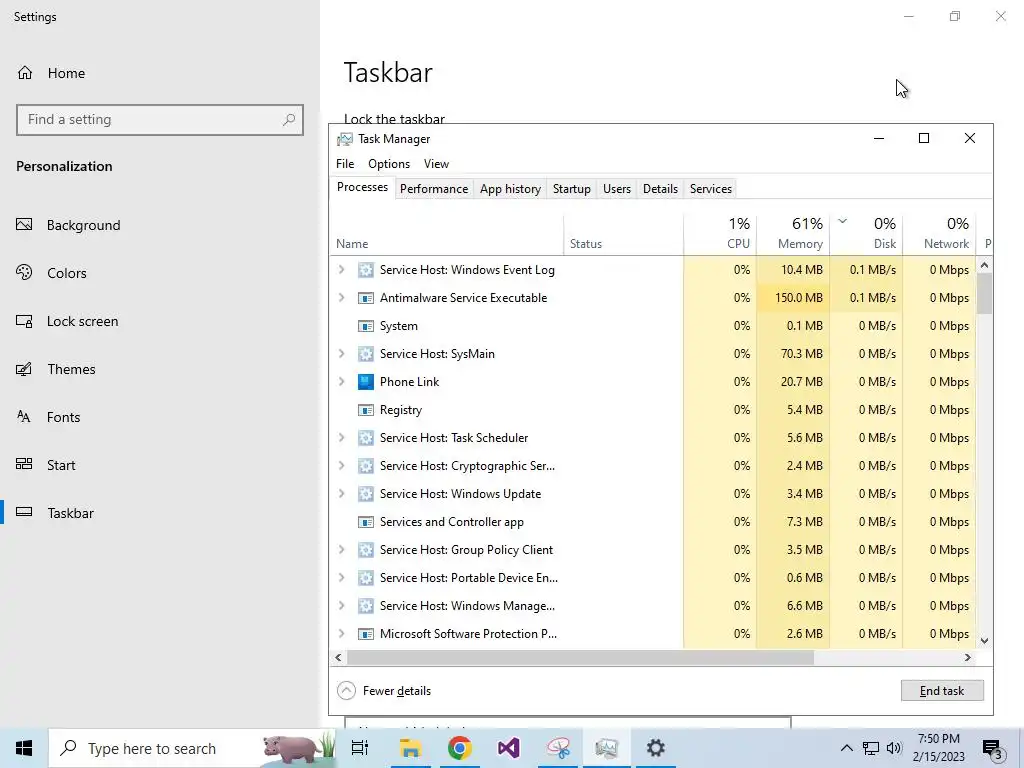The image size is (1024, 768).
Task: Switch to the App history tab
Action: (x=510, y=189)
